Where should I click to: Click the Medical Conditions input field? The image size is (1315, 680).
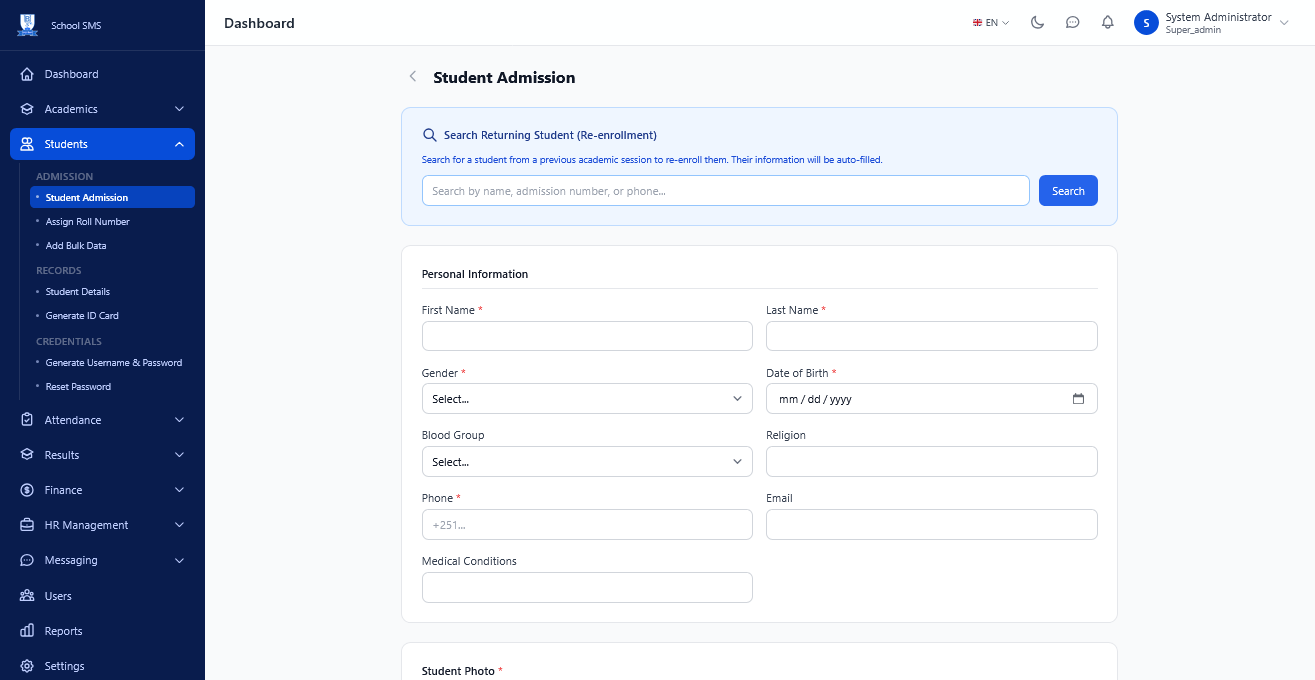(587, 588)
